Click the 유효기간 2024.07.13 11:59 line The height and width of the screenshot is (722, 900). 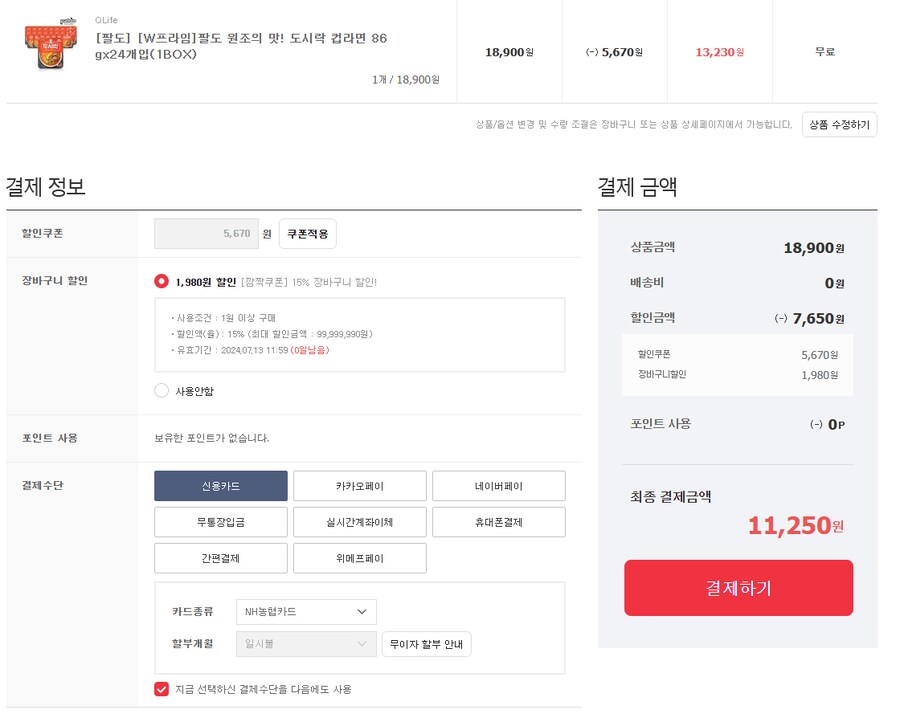click(x=250, y=350)
